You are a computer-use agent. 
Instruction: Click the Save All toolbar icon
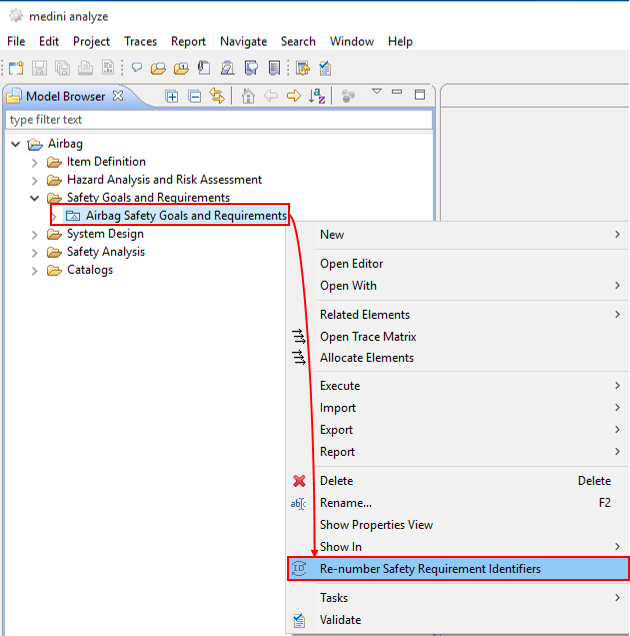pos(62,68)
